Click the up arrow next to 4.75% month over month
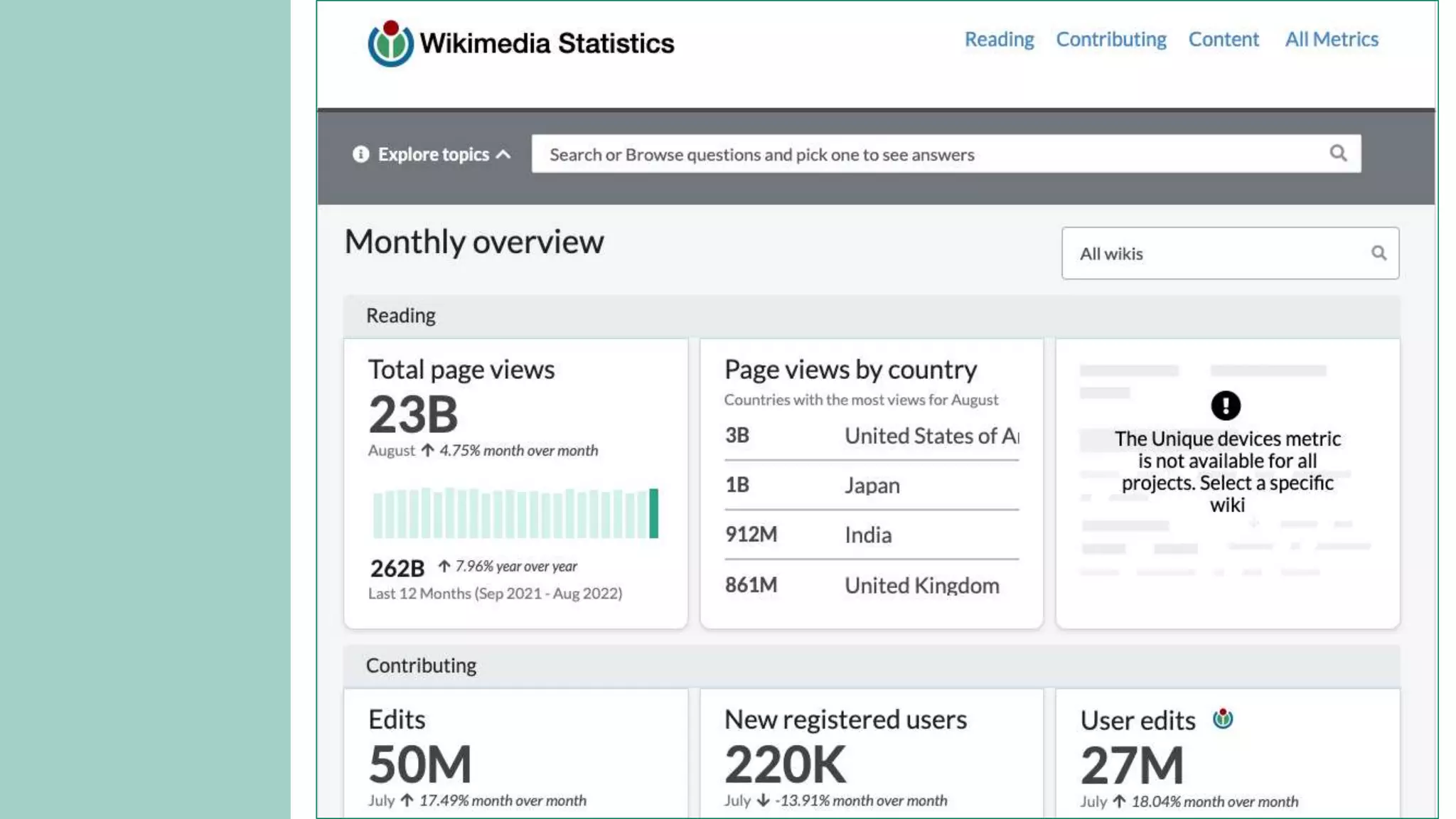The width and height of the screenshot is (1456, 819). point(427,450)
